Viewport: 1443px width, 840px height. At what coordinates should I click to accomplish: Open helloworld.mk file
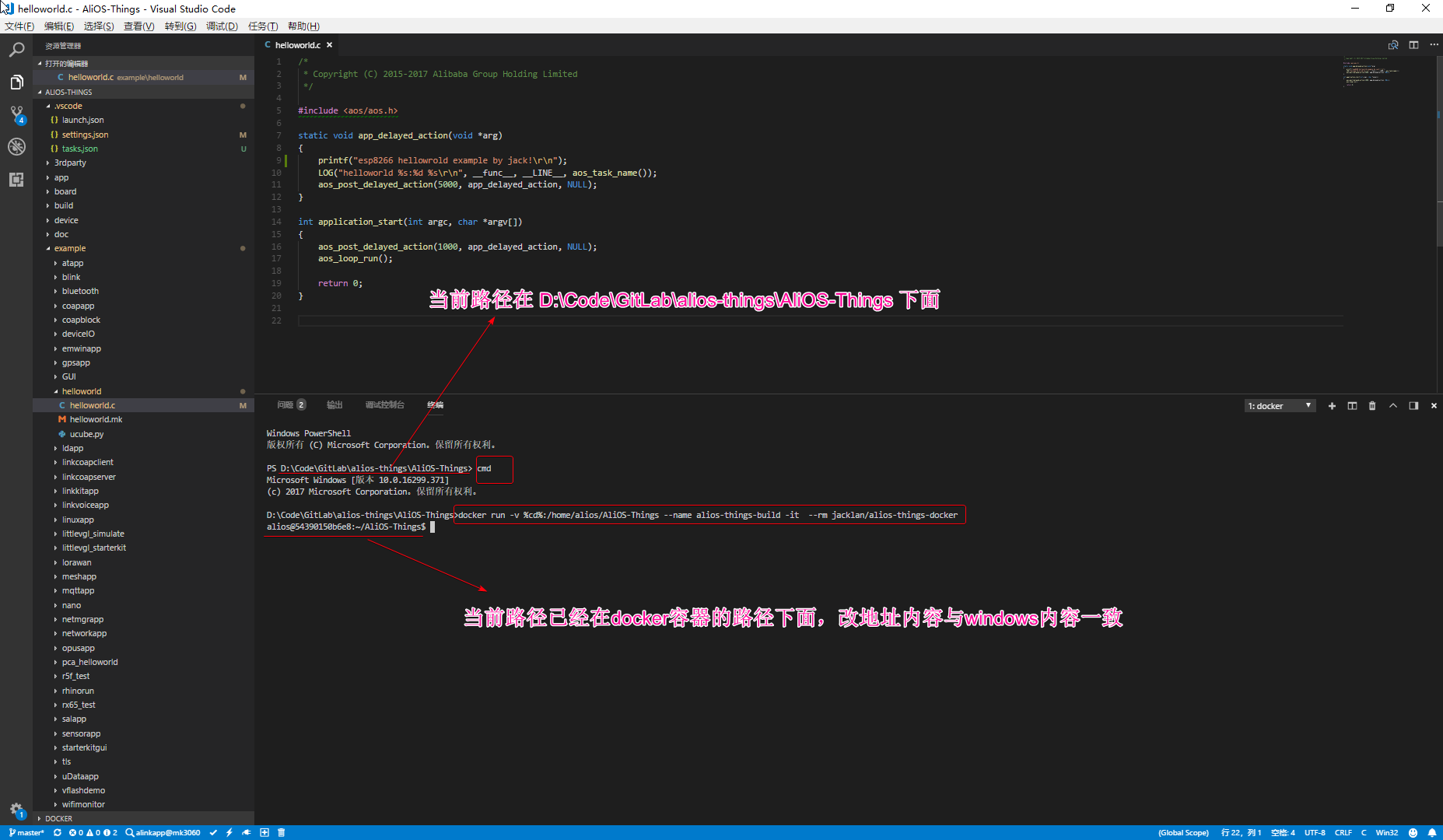(x=143, y=419)
